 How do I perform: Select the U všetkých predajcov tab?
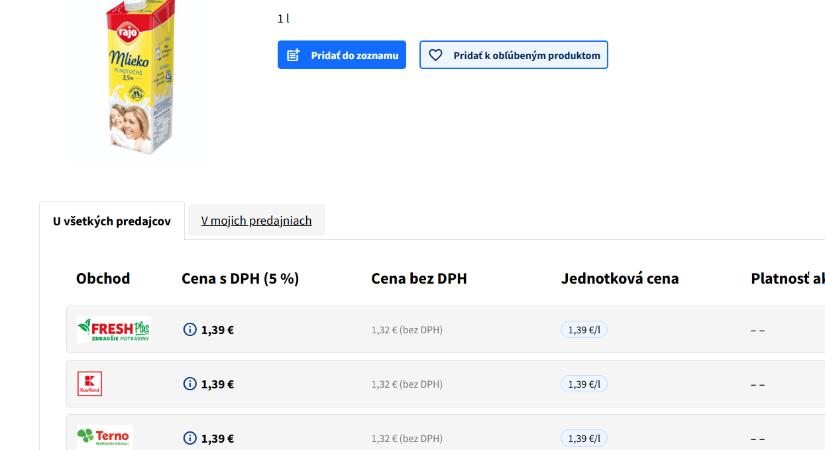tap(112, 221)
